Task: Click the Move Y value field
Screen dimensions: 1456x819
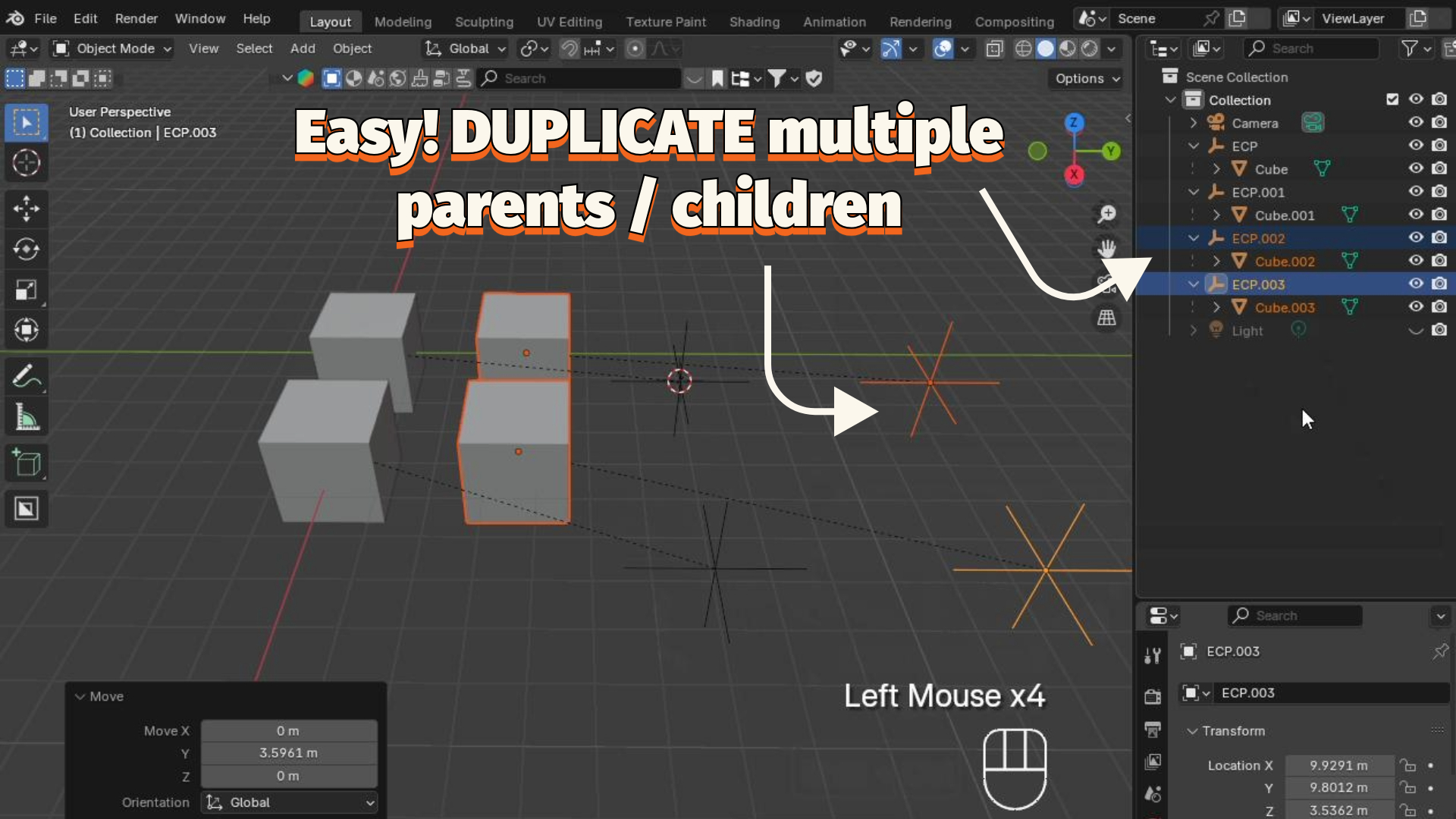Action: click(288, 753)
